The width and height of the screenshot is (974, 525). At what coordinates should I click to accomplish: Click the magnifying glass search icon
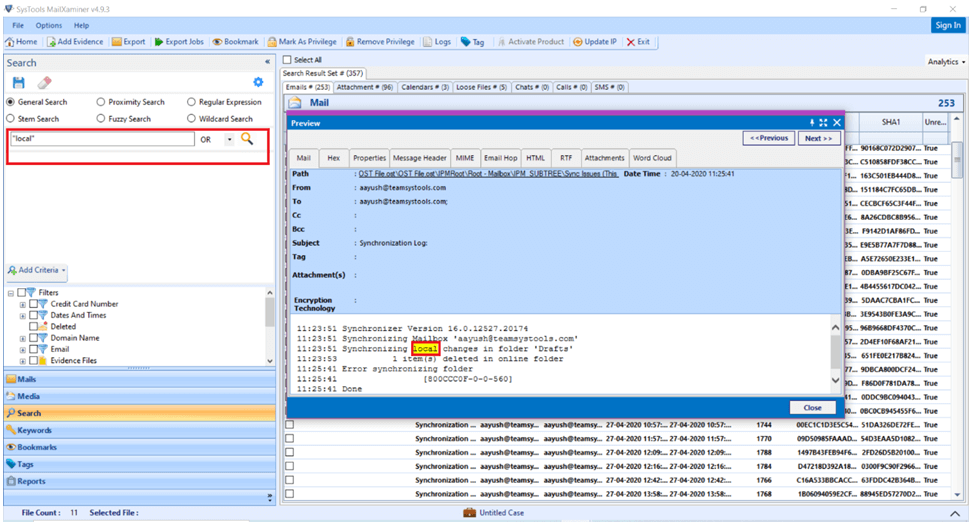[247, 139]
